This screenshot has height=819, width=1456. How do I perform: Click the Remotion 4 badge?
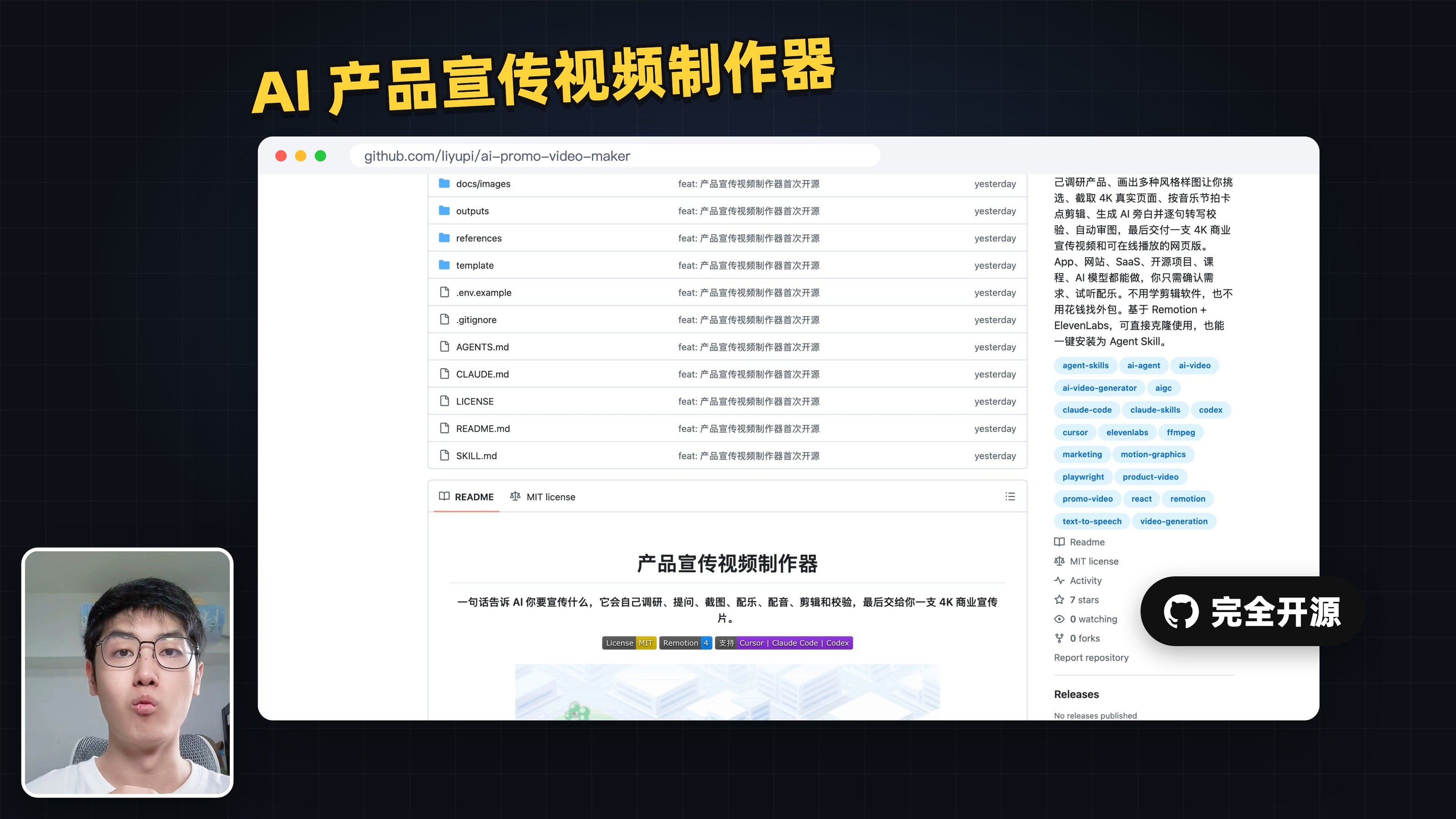tap(686, 642)
